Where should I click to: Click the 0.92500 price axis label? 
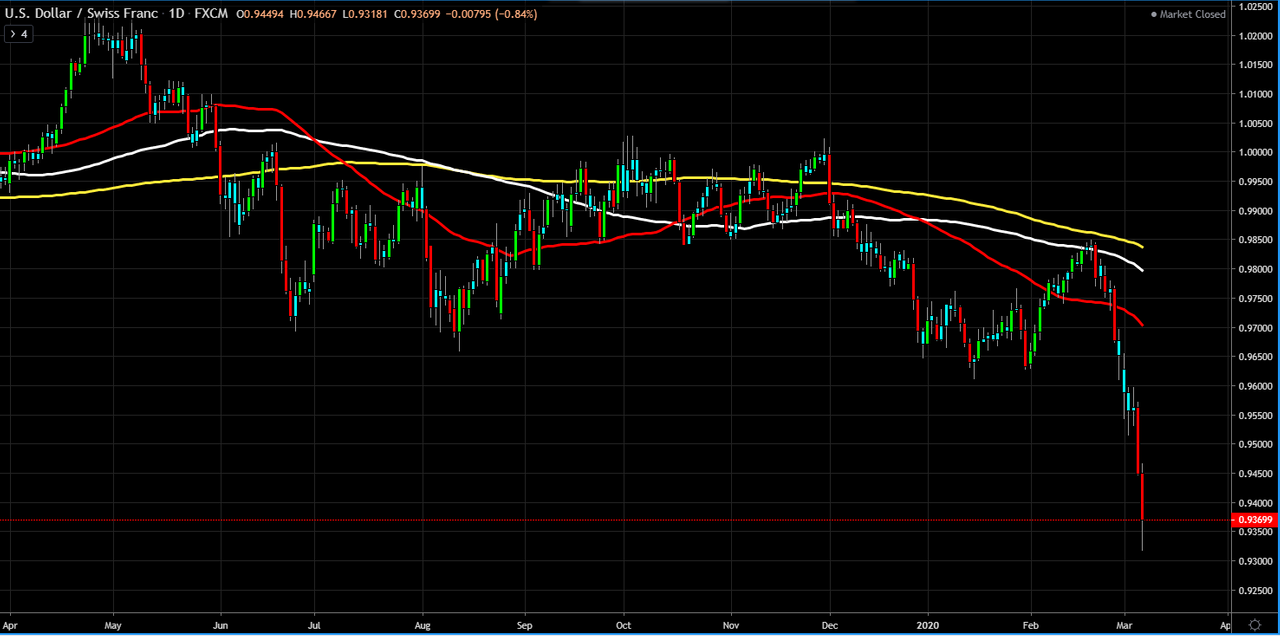pos(1255,591)
